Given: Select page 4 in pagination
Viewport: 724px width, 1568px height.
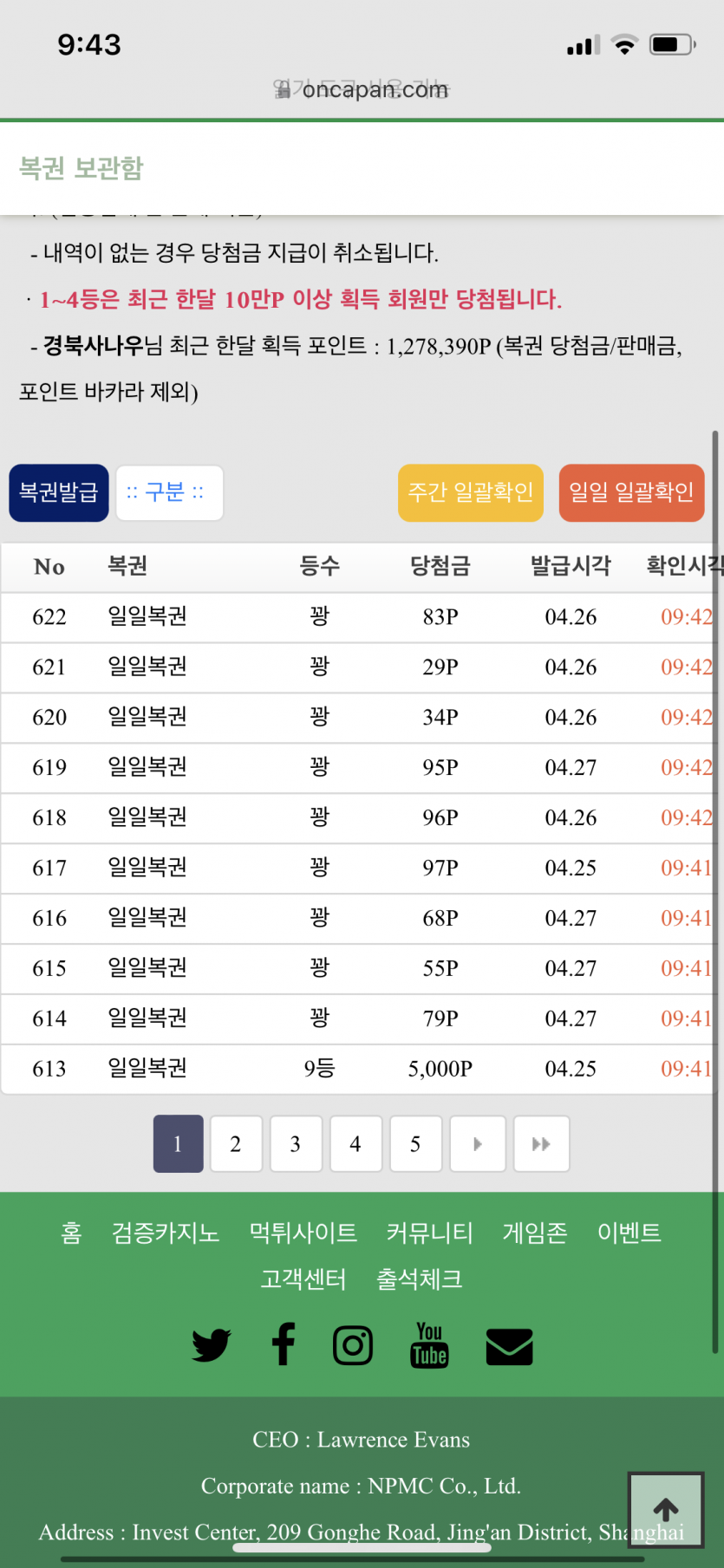Looking at the screenshot, I should (x=355, y=1144).
